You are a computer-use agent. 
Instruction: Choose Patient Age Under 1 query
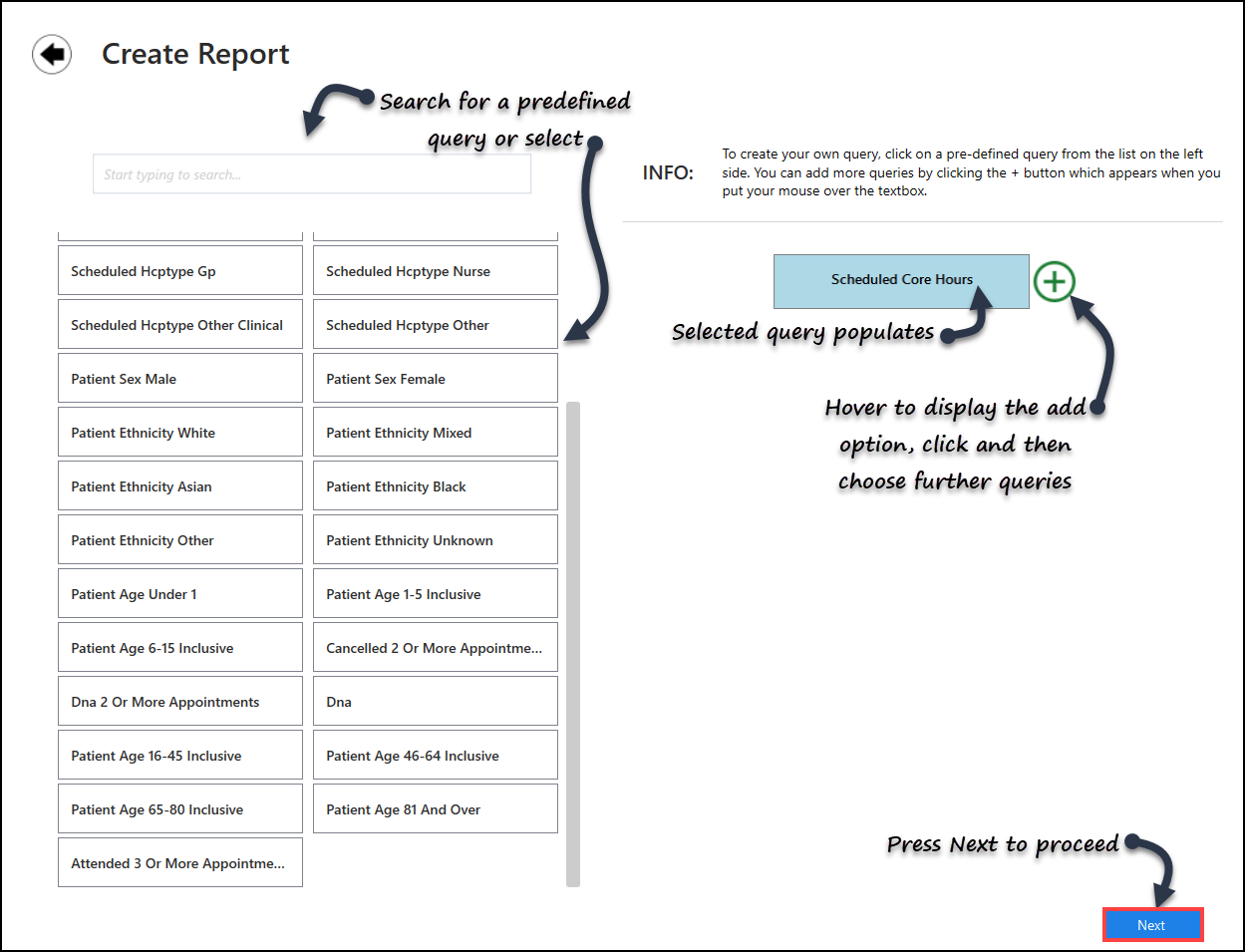point(179,594)
